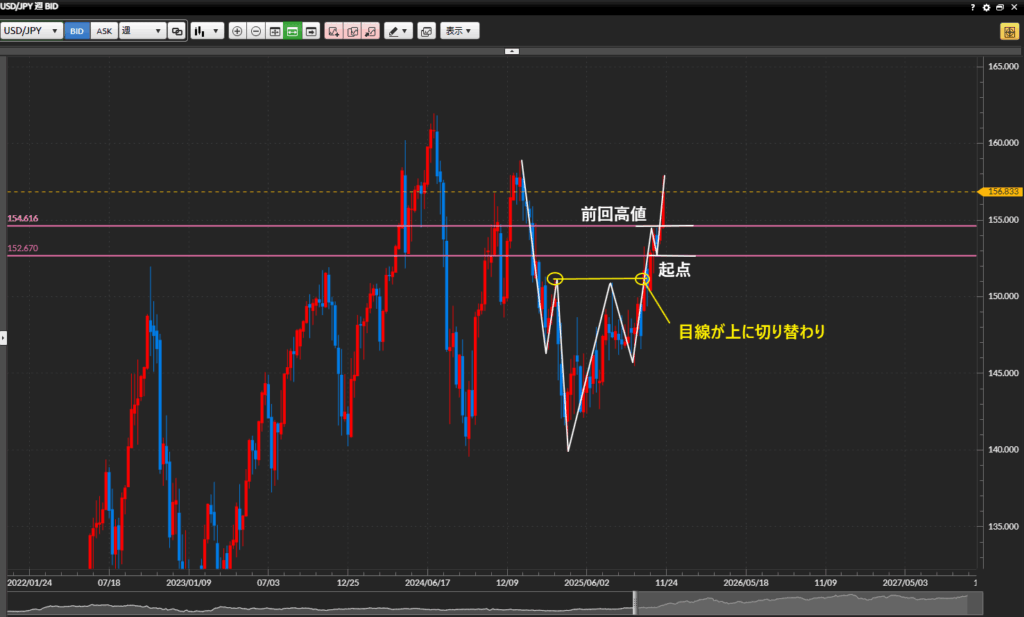Click the first pink indicator add icon
Viewport: 1024px width, 617px height.
[333, 31]
